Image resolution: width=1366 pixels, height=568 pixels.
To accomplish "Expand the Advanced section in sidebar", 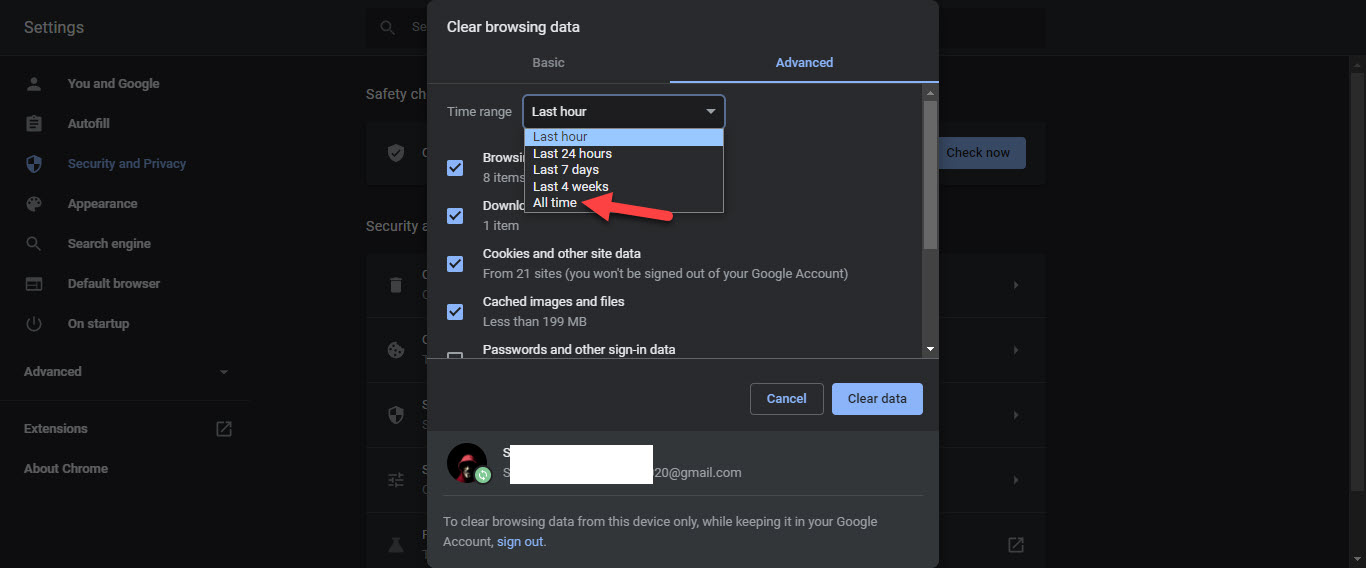I will point(126,372).
